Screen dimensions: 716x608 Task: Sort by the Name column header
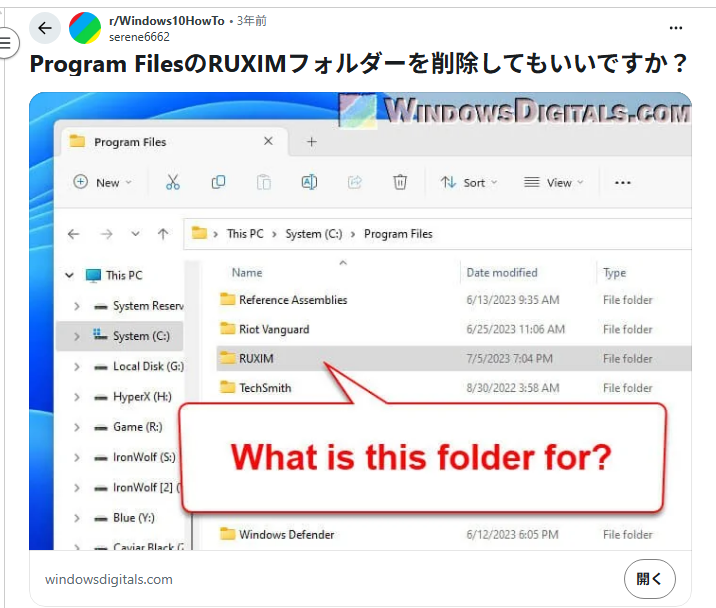[x=247, y=273]
